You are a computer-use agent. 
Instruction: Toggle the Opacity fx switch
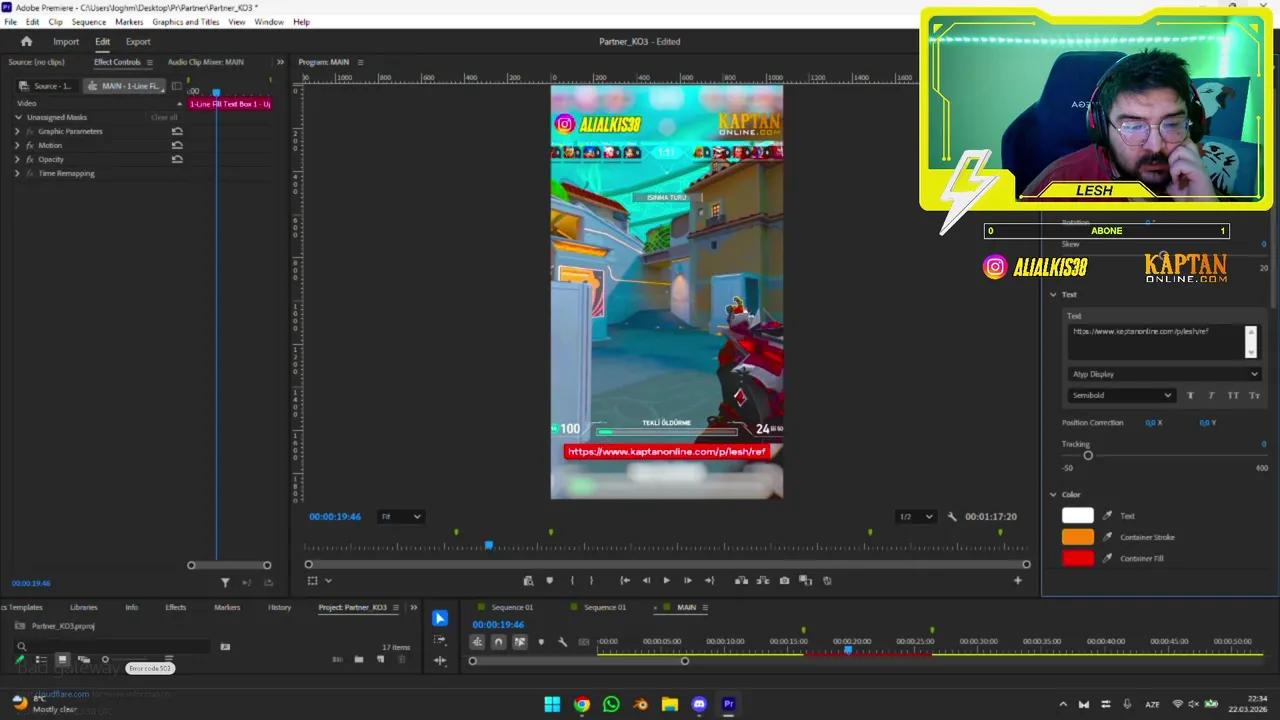[30, 159]
